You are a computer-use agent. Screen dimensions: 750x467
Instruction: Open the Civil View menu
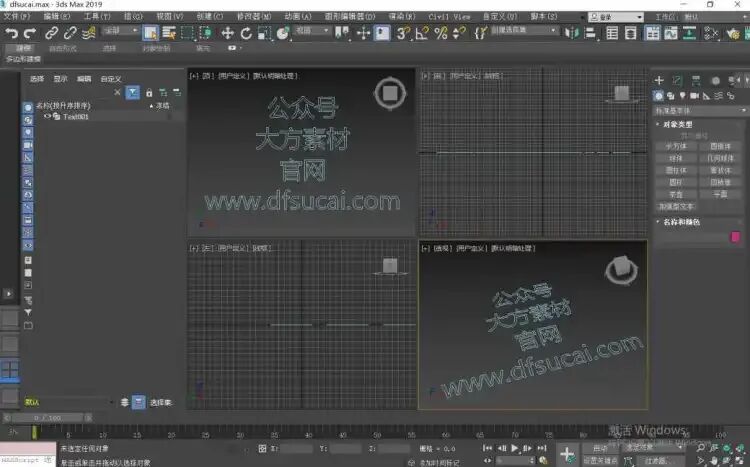pos(449,16)
